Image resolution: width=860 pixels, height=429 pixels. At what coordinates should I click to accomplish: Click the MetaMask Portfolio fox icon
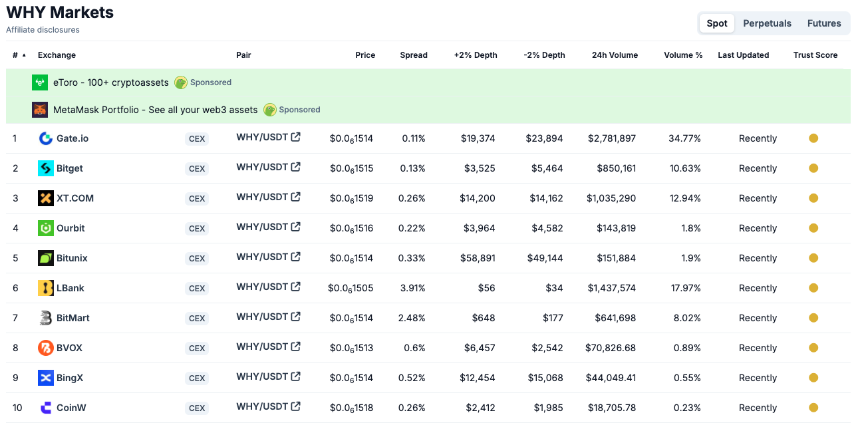tap(40, 110)
